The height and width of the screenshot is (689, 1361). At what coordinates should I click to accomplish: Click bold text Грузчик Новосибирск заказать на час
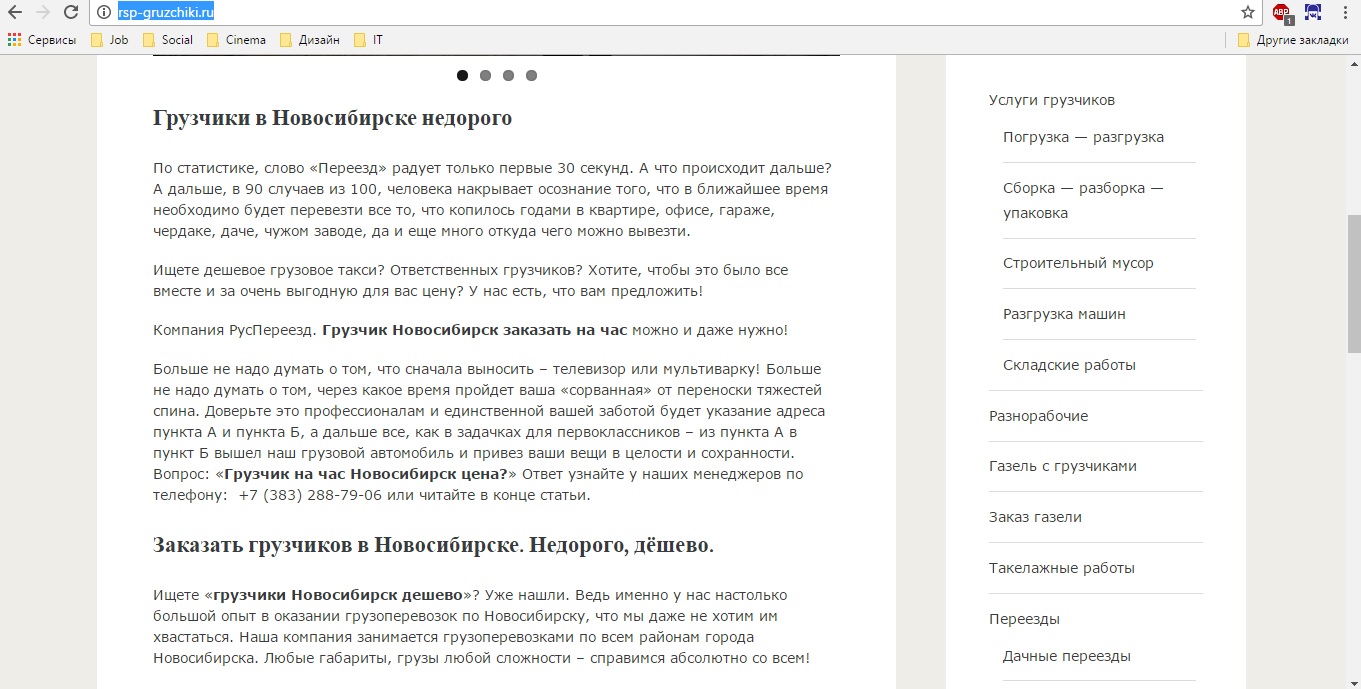click(475, 330)
